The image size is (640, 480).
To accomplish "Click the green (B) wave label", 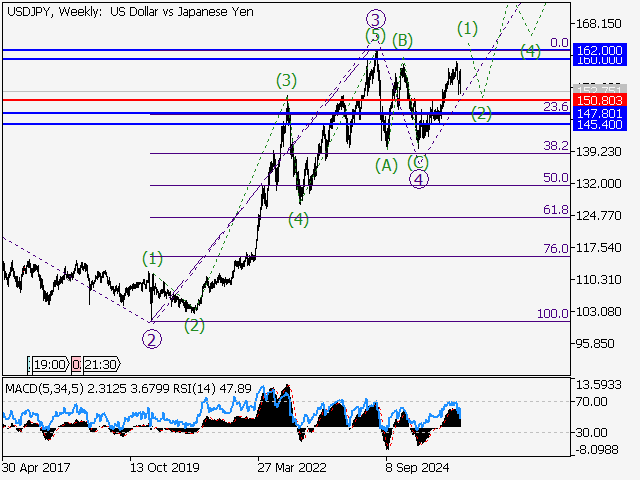I will (x=403, y=40).
